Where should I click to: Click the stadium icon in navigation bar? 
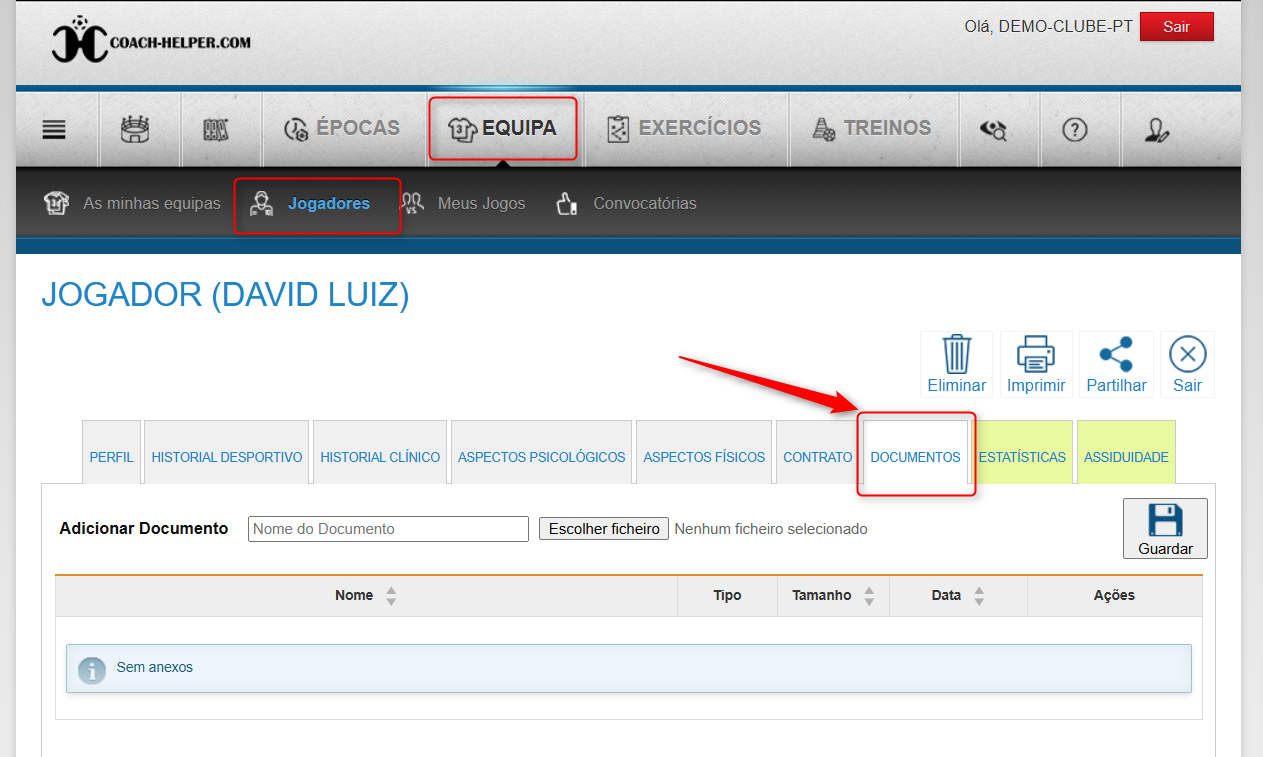point(134,129)
